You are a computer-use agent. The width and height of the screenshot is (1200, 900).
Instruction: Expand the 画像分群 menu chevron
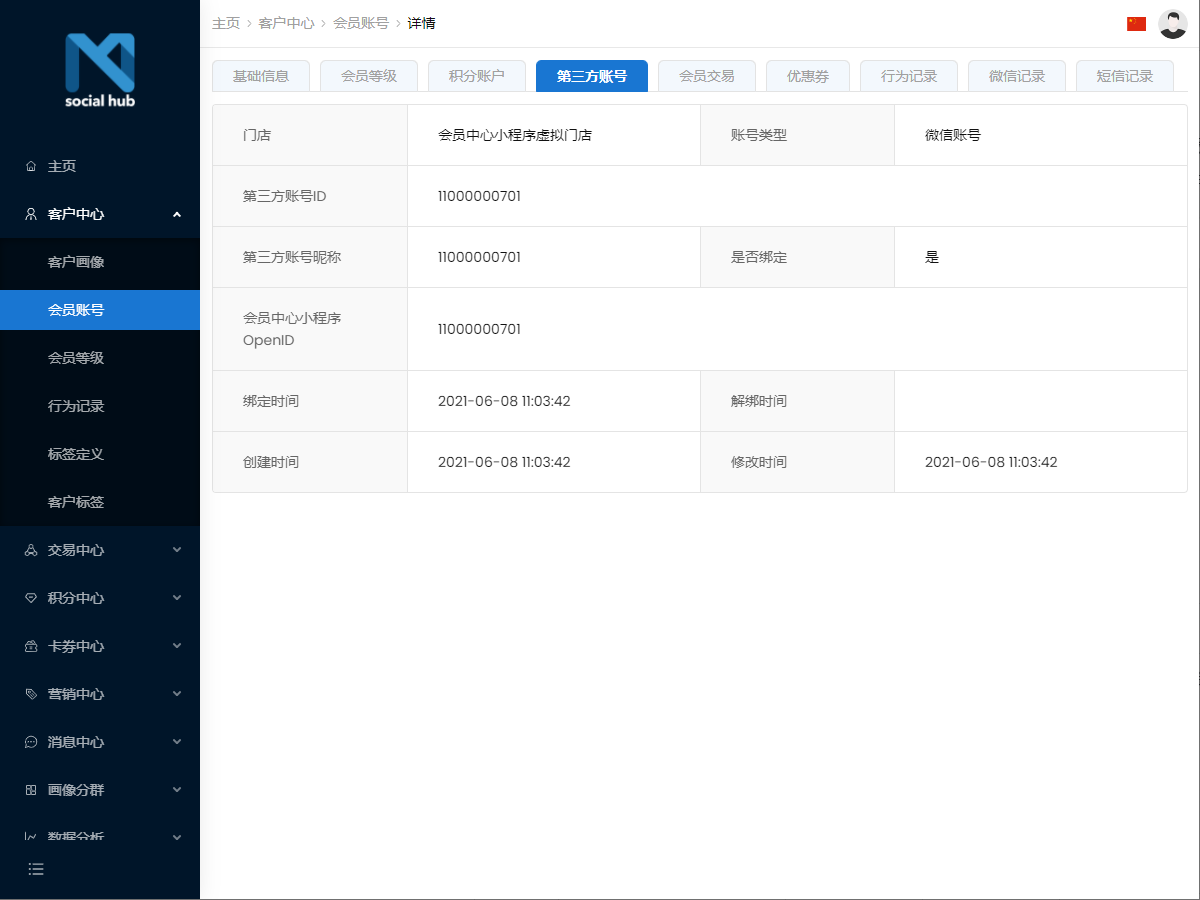coord(177,790)
